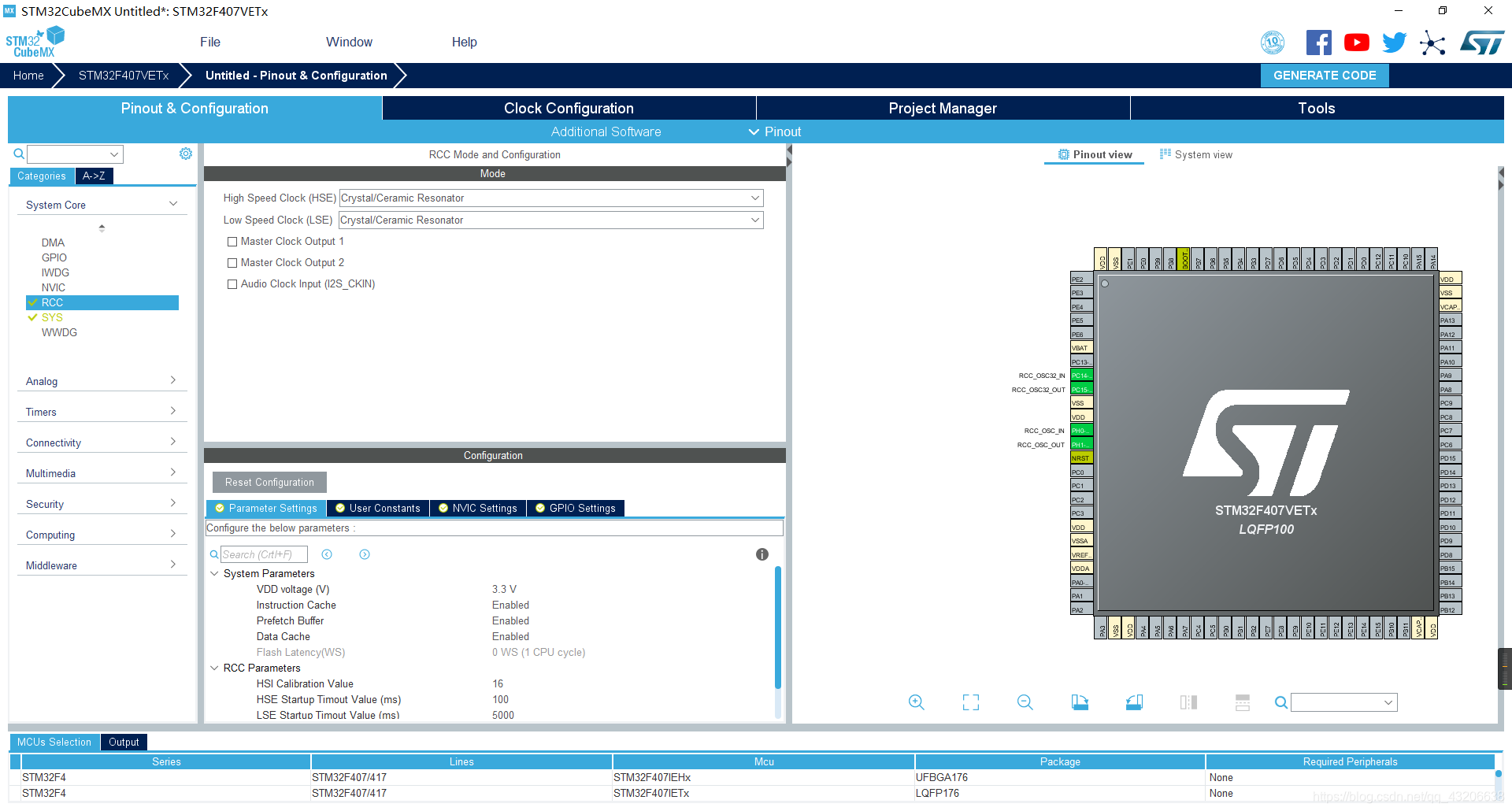Image resolution: width=1512 pixels, height=811 pixels.
Task: Select the PC14 RCC_OSC32_IN pin
Action: point(1081,376)
